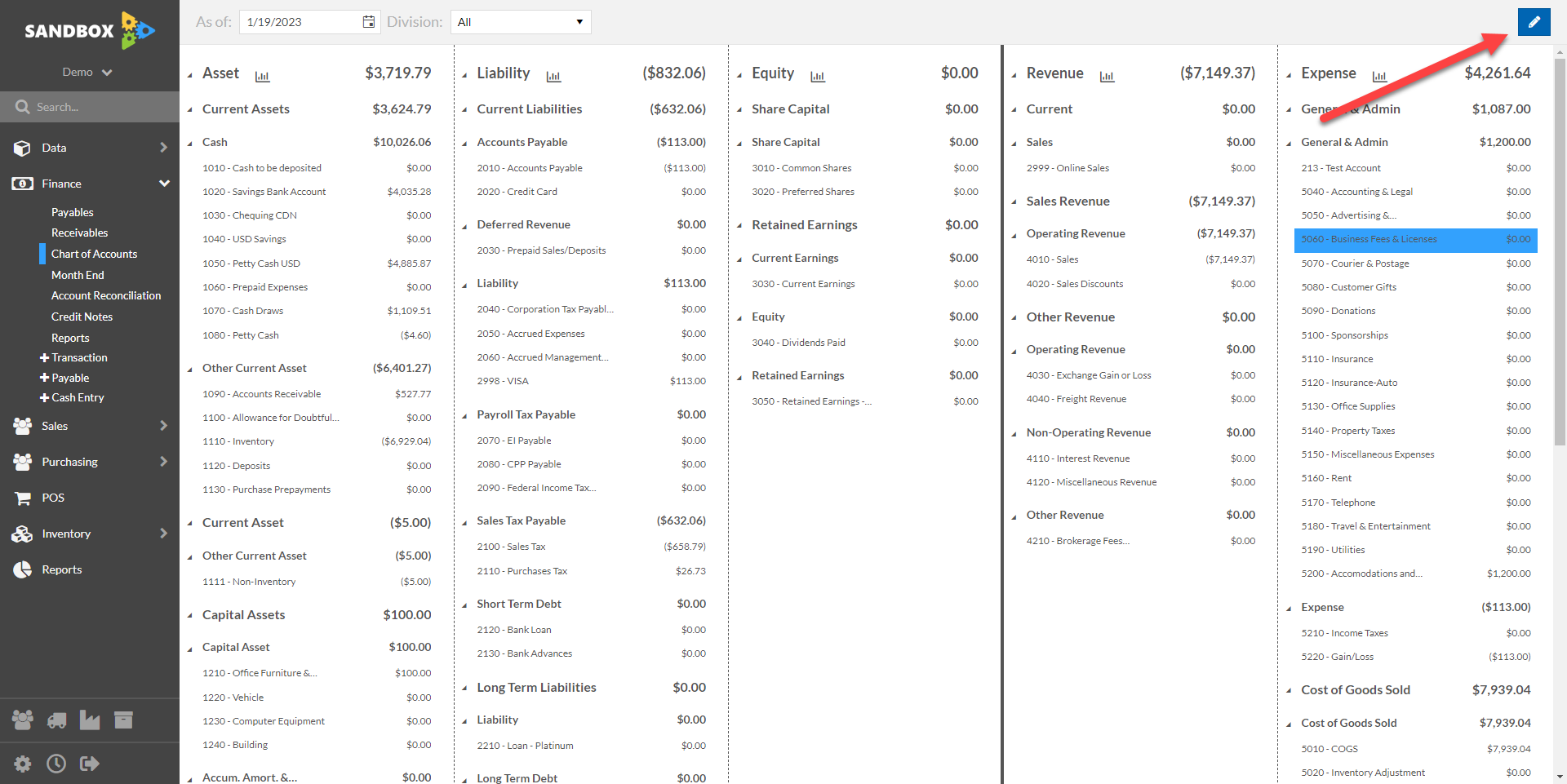Click the archive box icon in bottom toolbar
Image resolution: width=1567 pixels, height=784 pixels.
(123, 720)
